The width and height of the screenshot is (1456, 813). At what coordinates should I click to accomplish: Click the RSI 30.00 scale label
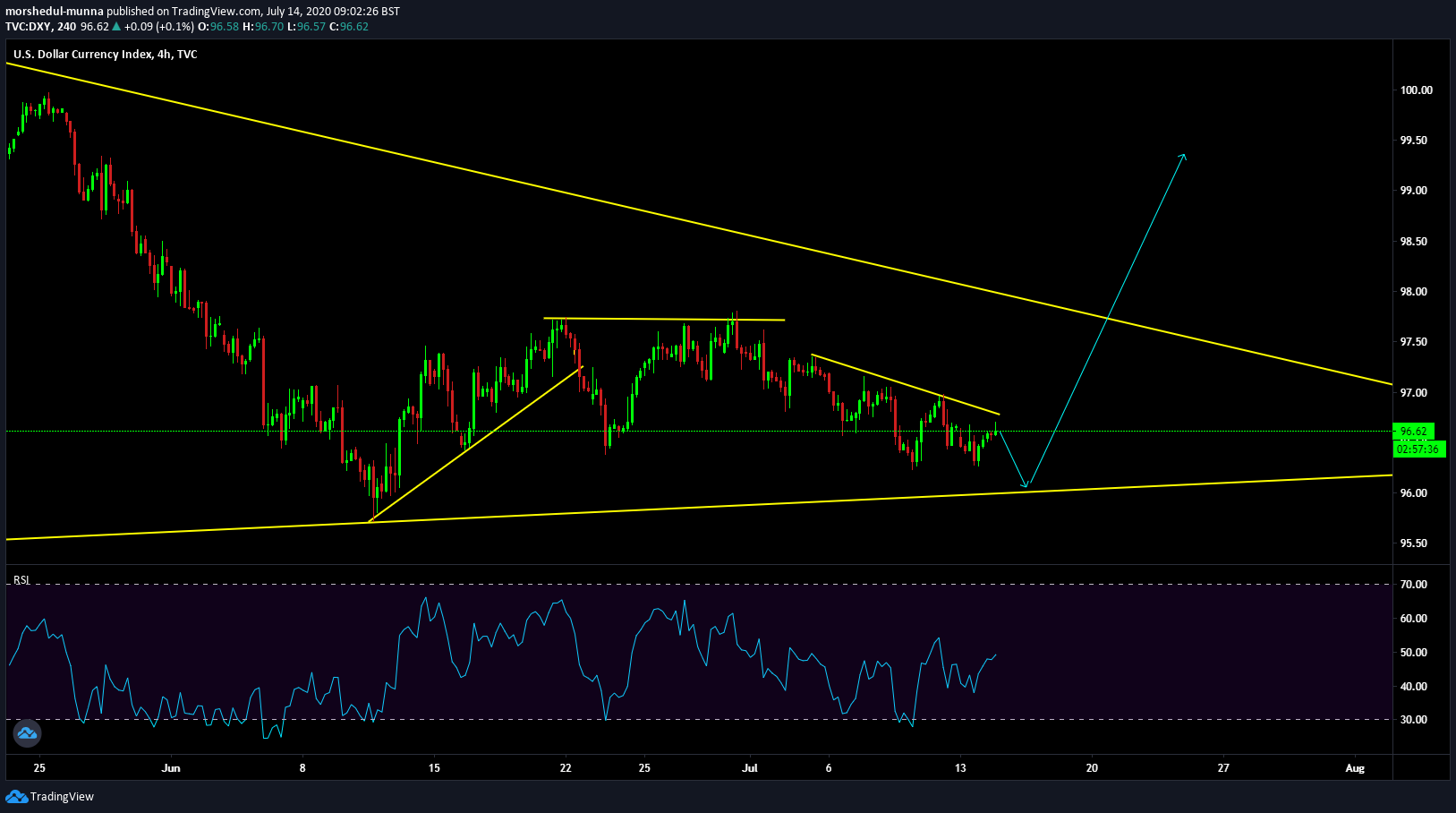(1414, 720)
